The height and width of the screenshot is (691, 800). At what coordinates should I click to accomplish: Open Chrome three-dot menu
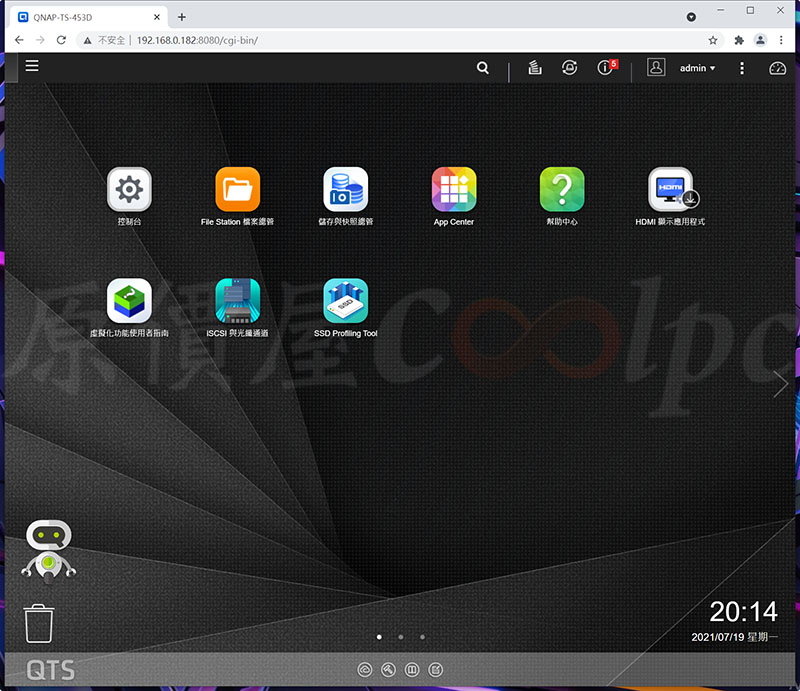[x=781, y=40]
